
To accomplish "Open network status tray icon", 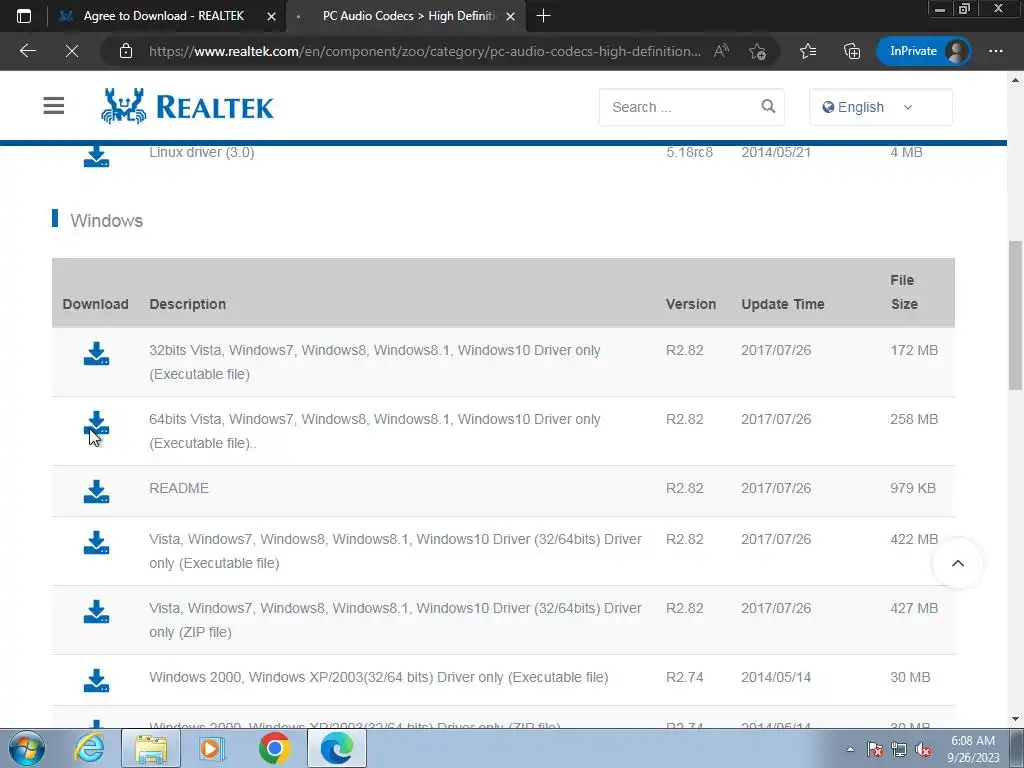I will [x=899, y=749].
